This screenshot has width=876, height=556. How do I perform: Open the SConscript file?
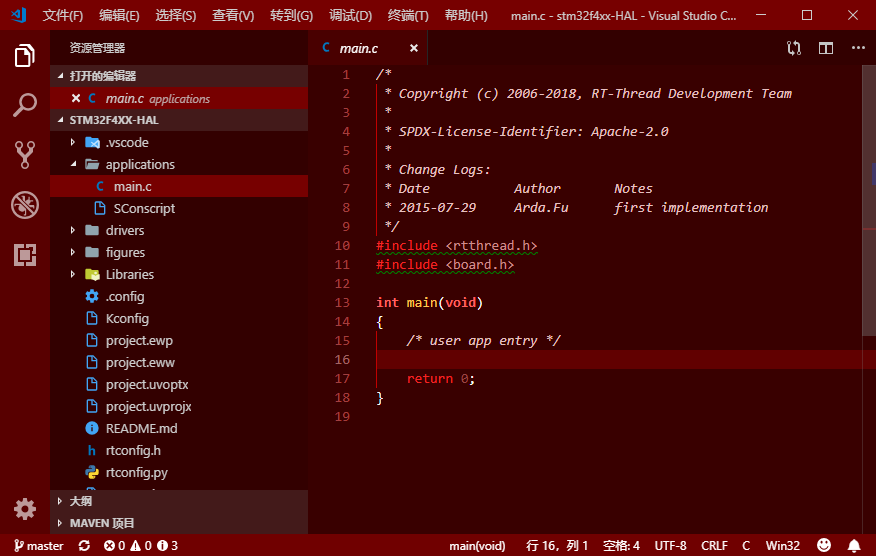coord(179,208)
